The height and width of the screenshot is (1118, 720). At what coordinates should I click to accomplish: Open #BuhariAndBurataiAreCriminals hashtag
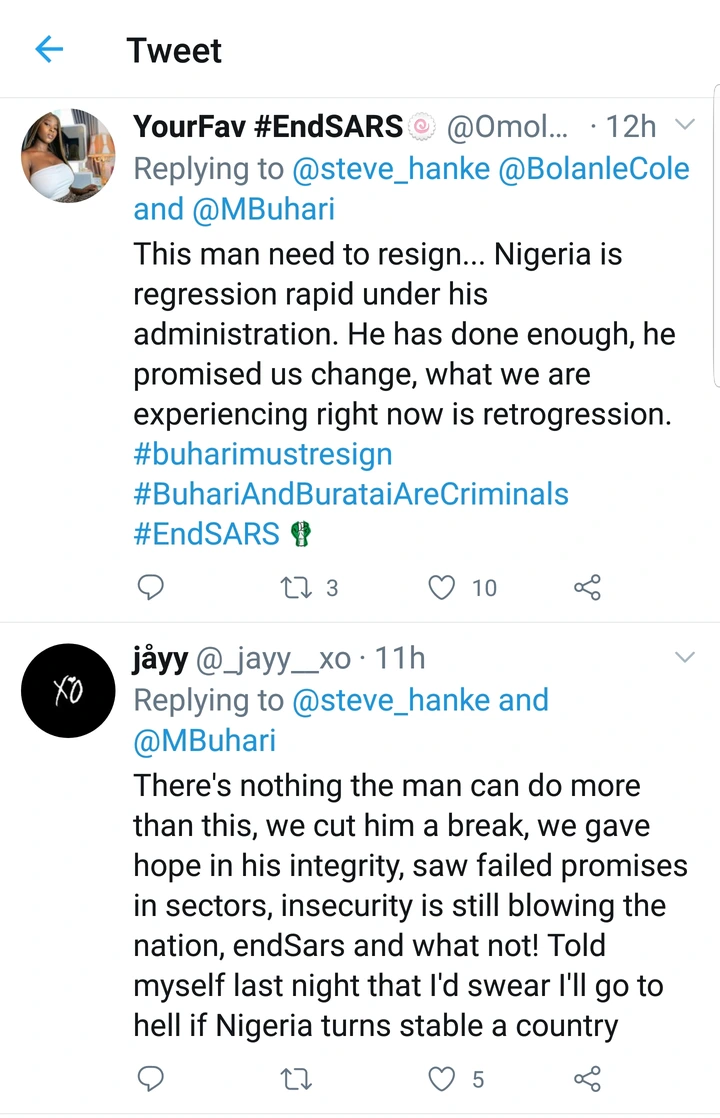coord(350,493)
